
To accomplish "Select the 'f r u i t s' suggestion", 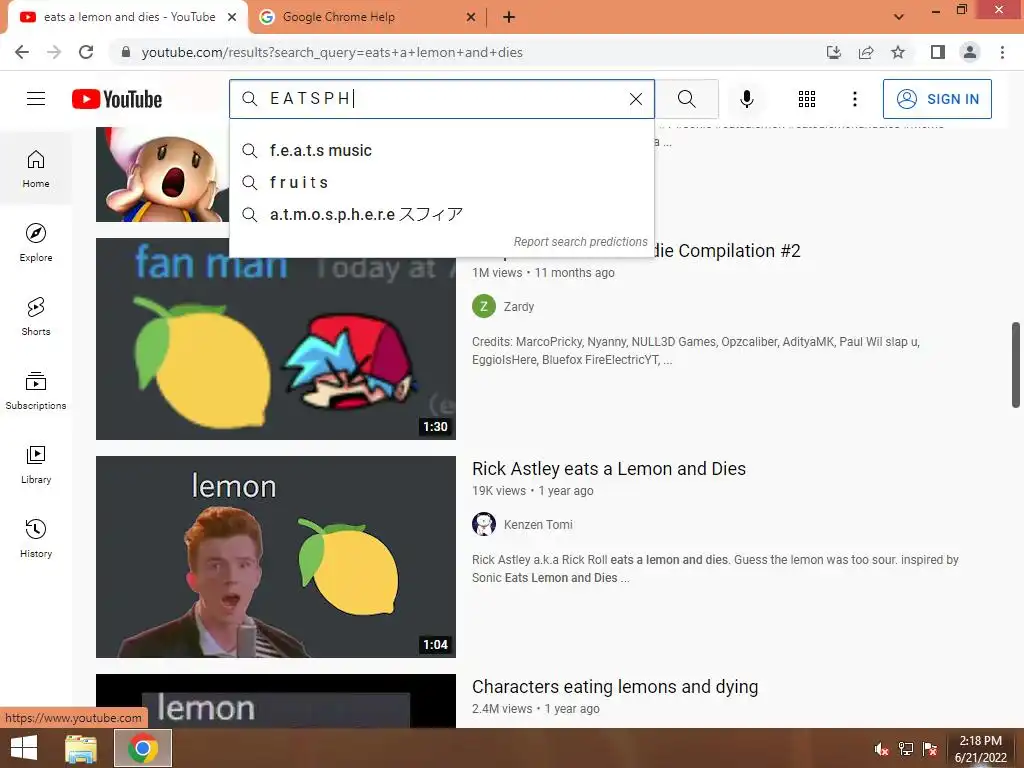I will [x=442, y=182].
